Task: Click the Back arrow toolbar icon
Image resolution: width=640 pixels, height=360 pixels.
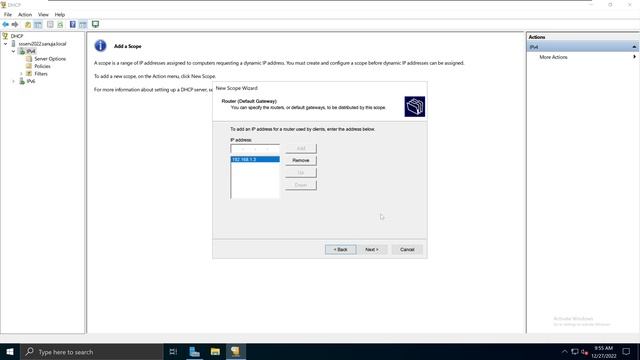Action: tap(6, 24)
